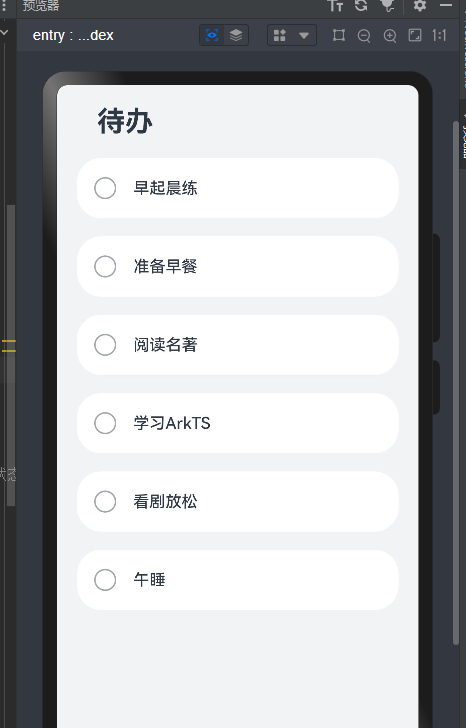Check the 早起晨练 todo circle

(x=105, y=188)
